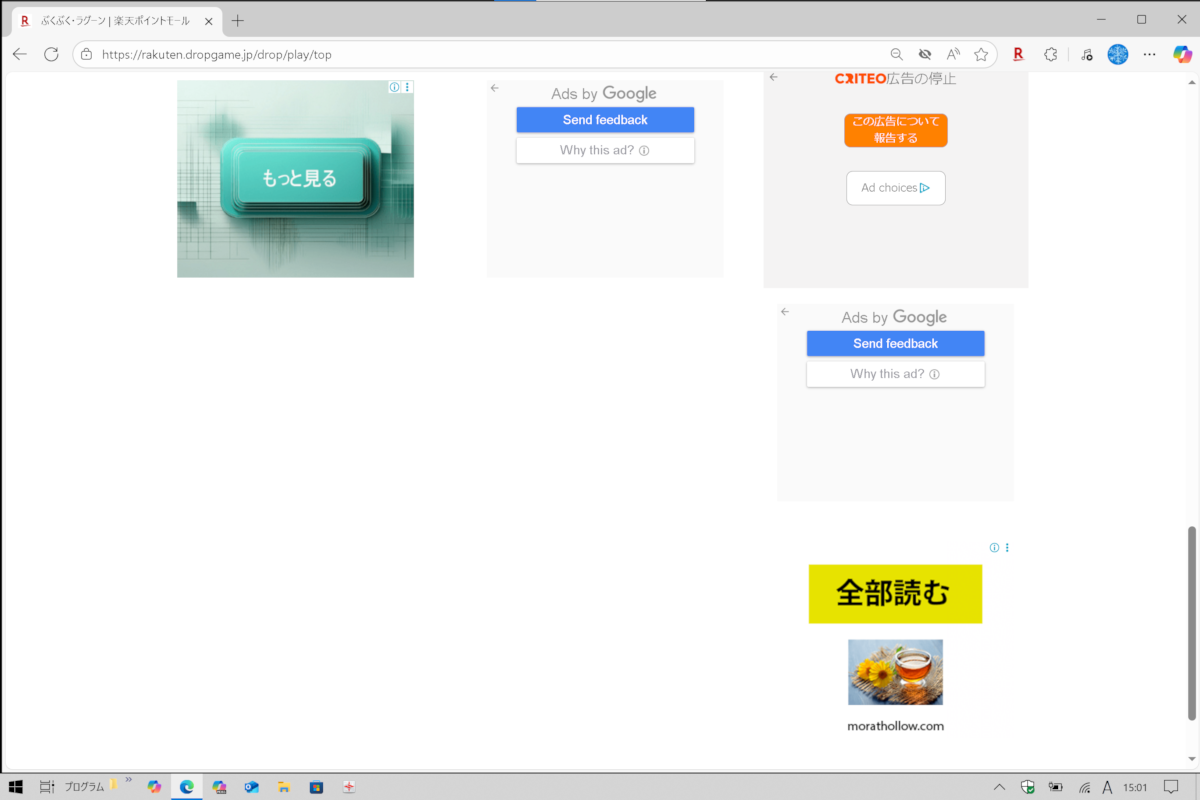Open Edge Settings and more menu
1200x800 pixels.
[1150, 54]
